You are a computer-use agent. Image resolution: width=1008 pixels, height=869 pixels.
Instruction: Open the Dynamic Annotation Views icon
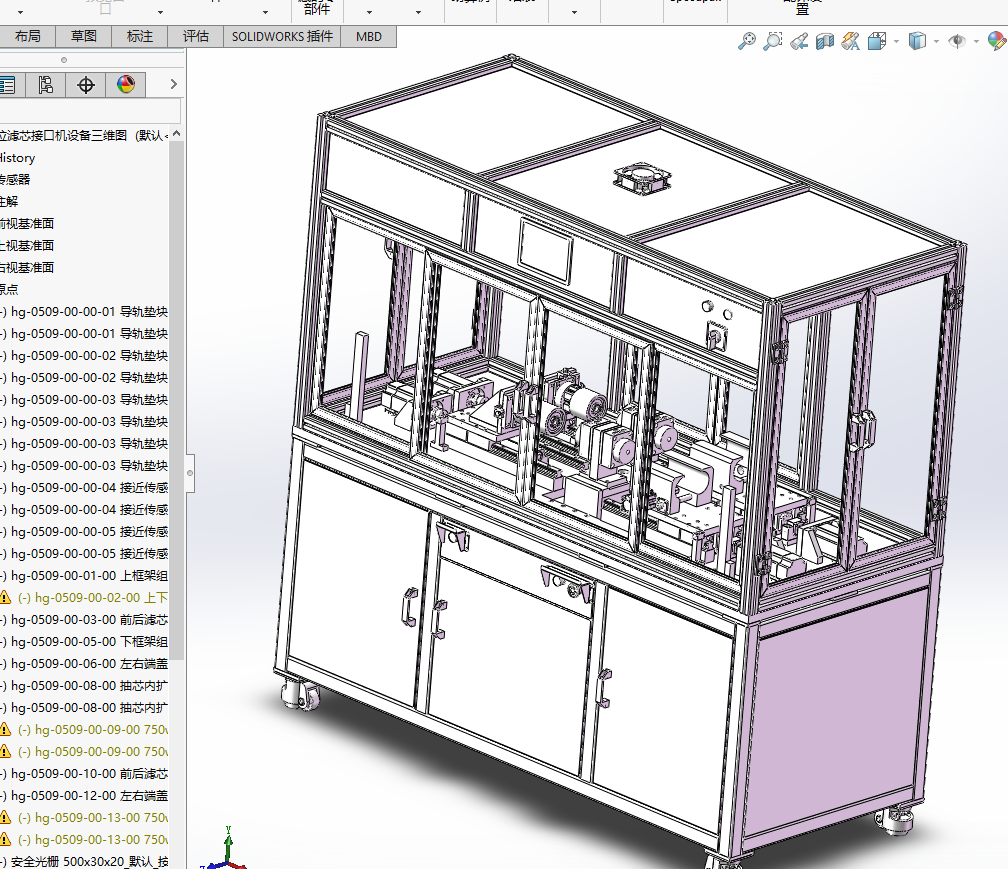pos(851,41)
